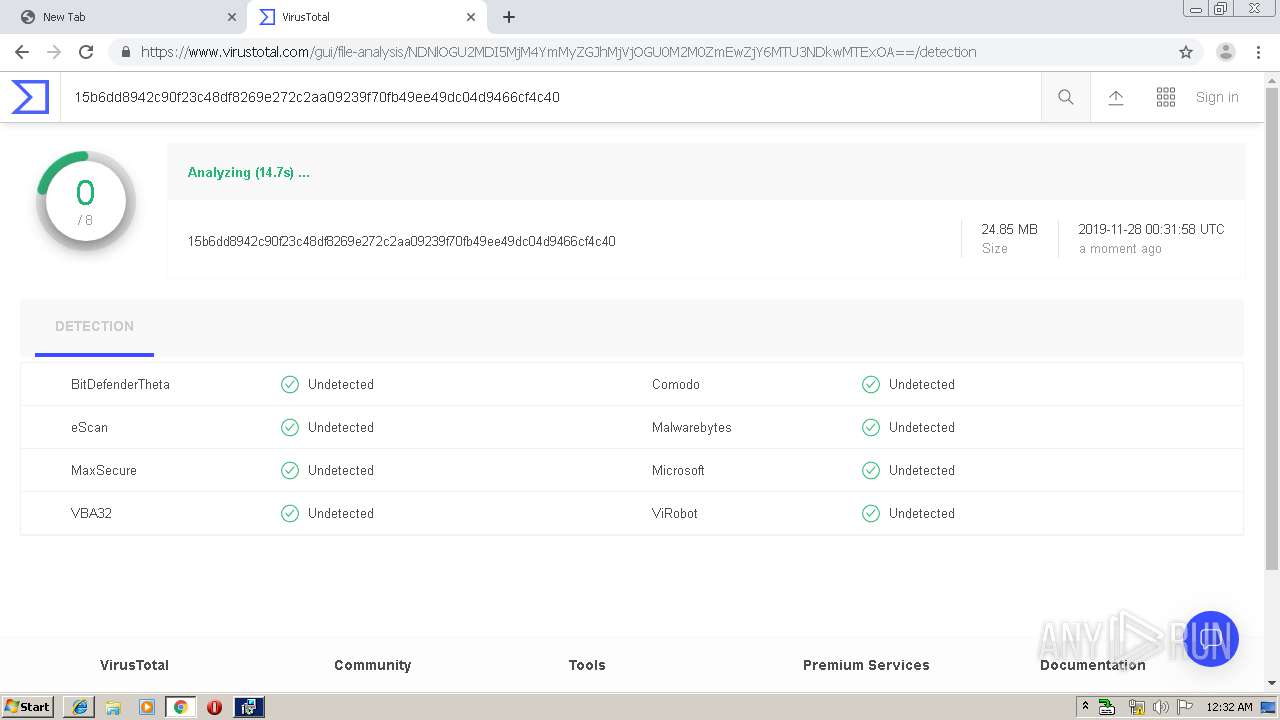
Task: Click the Chrome taskbar icon
Action: [x=180, y=707]
